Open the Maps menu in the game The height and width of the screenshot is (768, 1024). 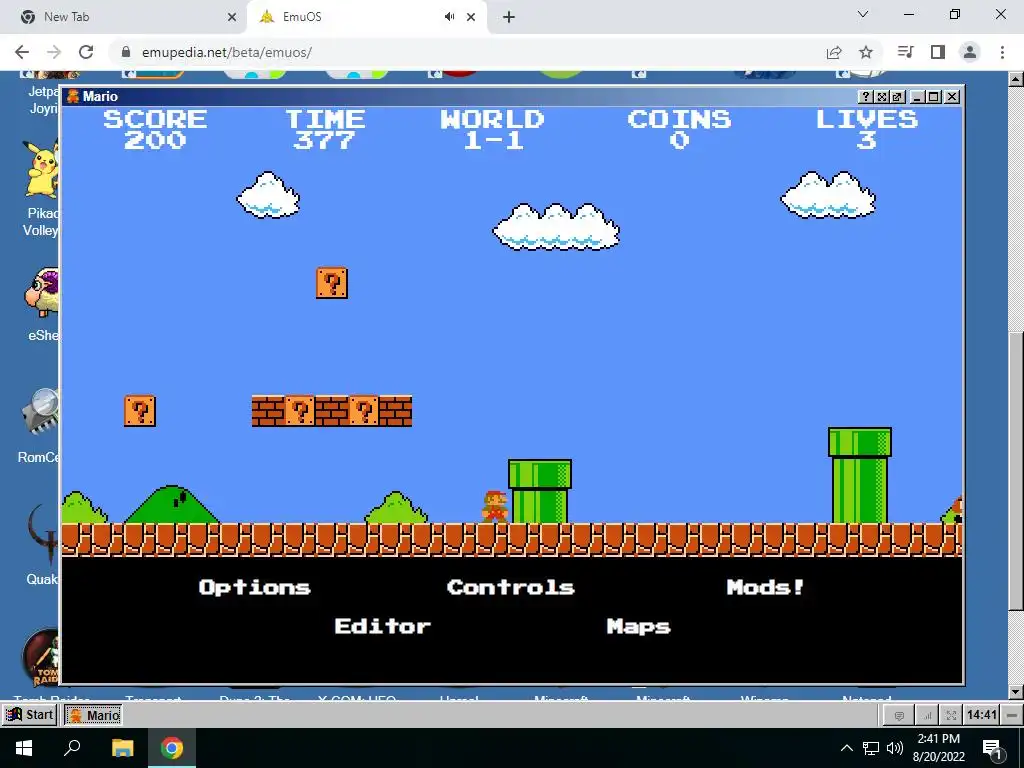click(x=639, y=626)
